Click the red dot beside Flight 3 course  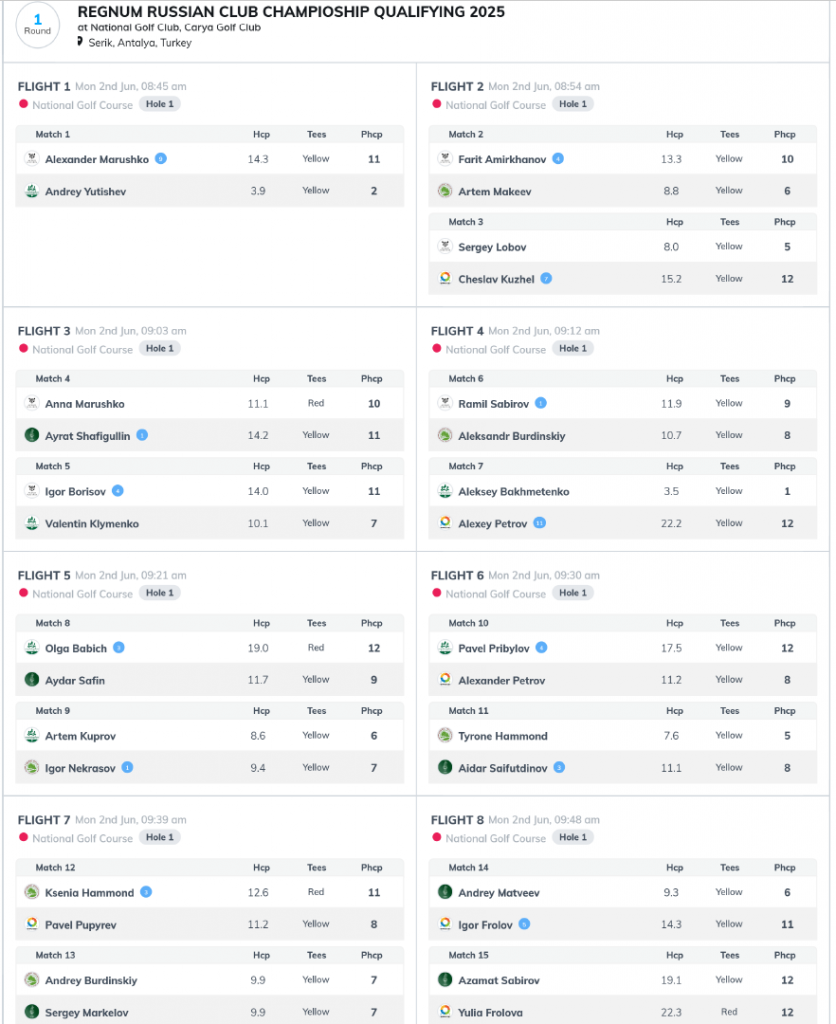point(24,349)
